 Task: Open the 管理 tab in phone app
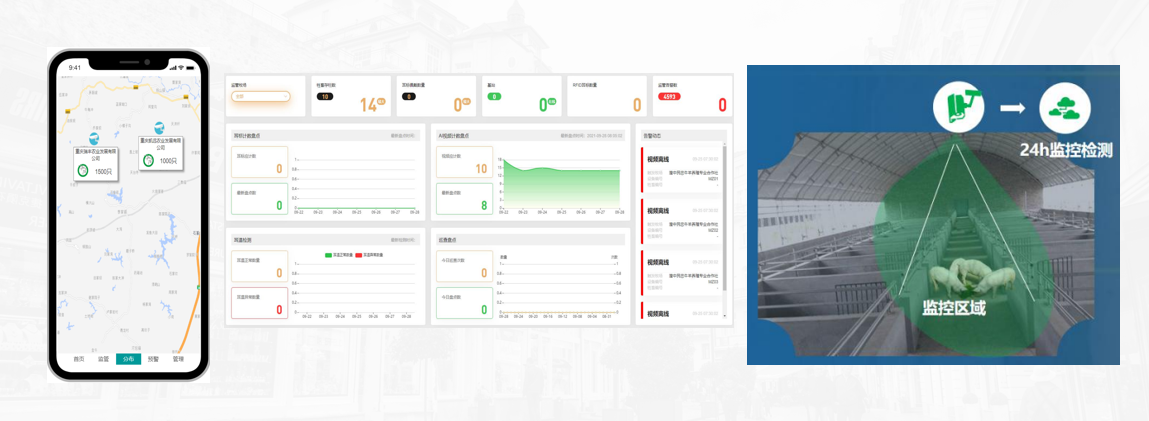point(178,359)
